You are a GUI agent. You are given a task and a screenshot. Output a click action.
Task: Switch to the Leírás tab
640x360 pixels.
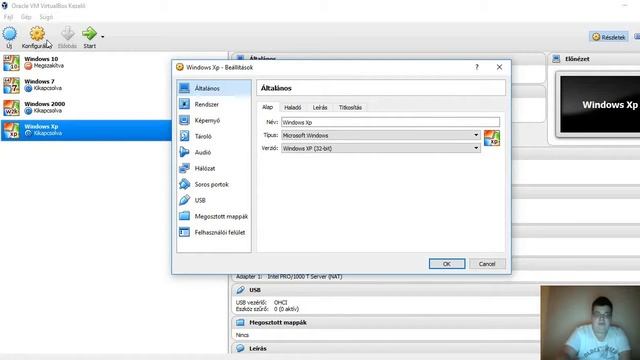pos(320,107)
